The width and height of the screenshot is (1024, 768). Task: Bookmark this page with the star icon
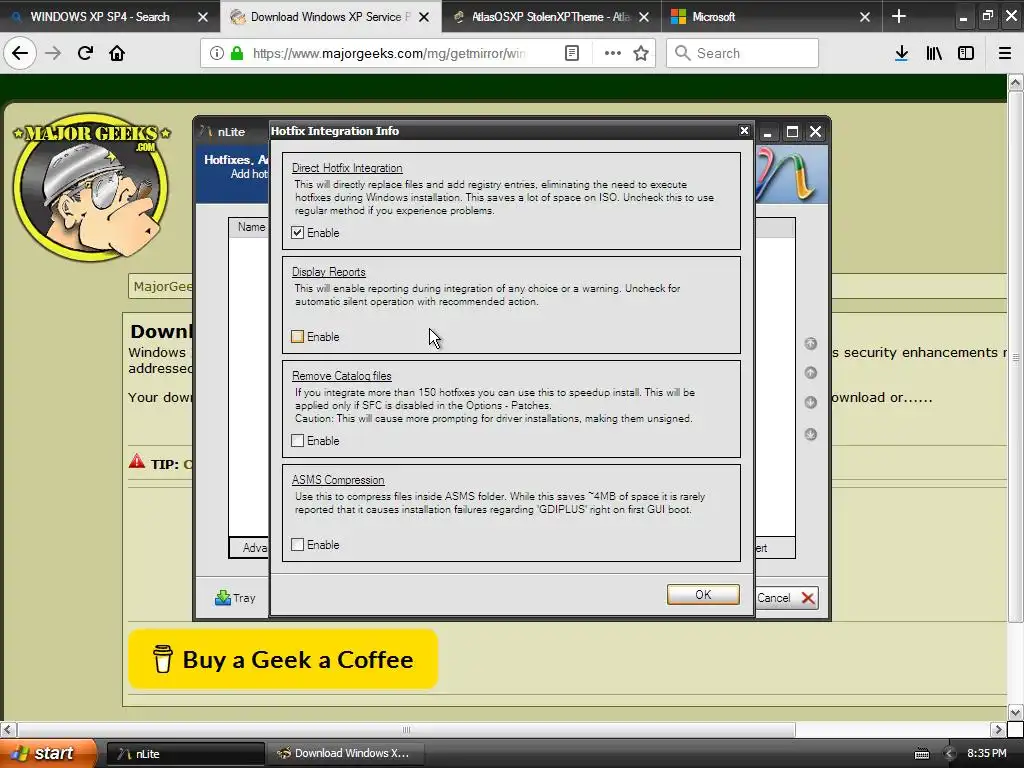(x=641, y=53)
